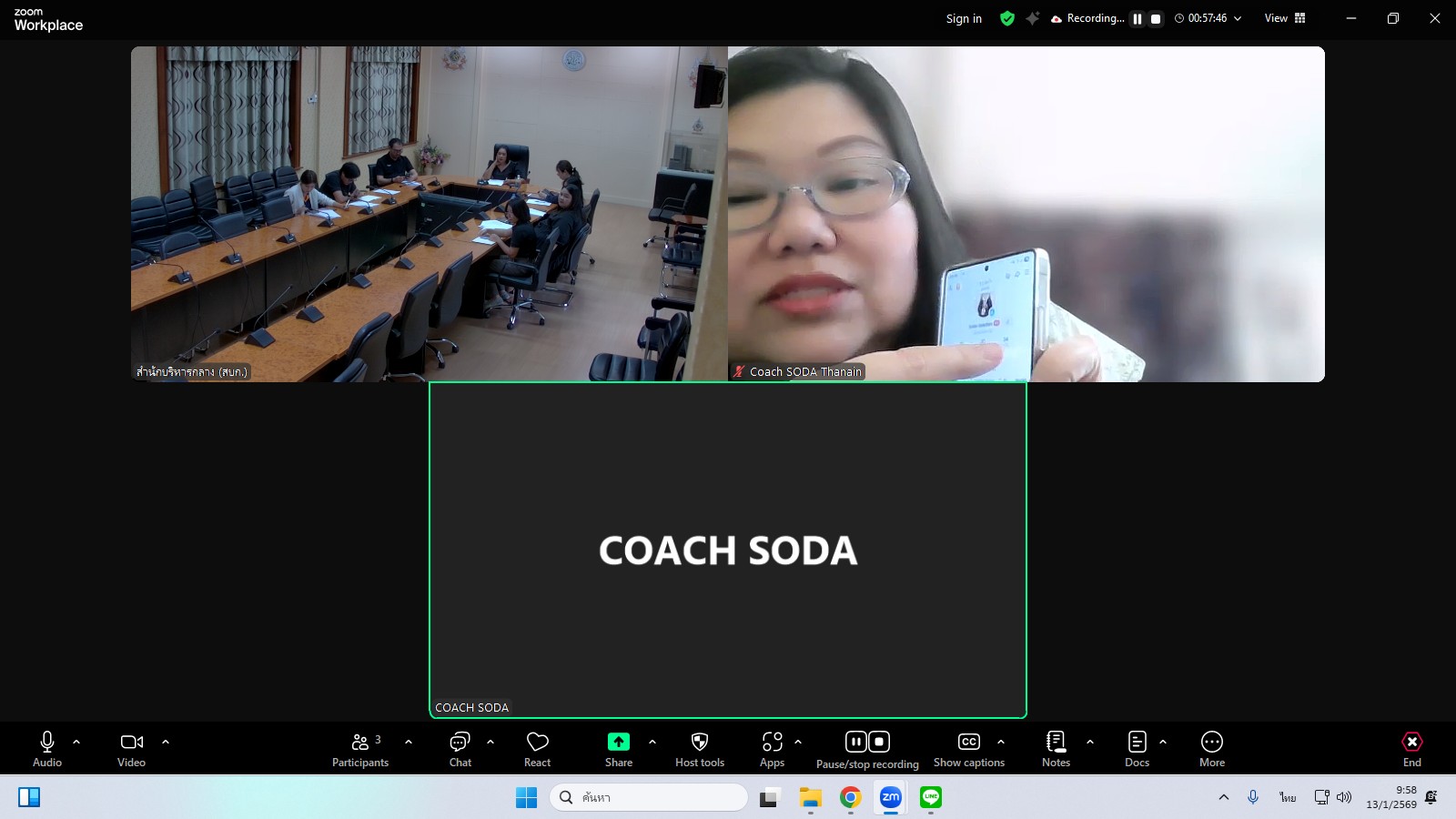Click the More options ellipsis icon
This screenshot has height=819, width=1456.
tap(1211, 743)
